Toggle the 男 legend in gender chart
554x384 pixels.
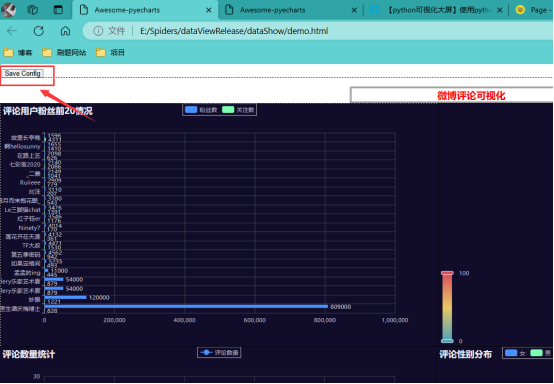541,353
